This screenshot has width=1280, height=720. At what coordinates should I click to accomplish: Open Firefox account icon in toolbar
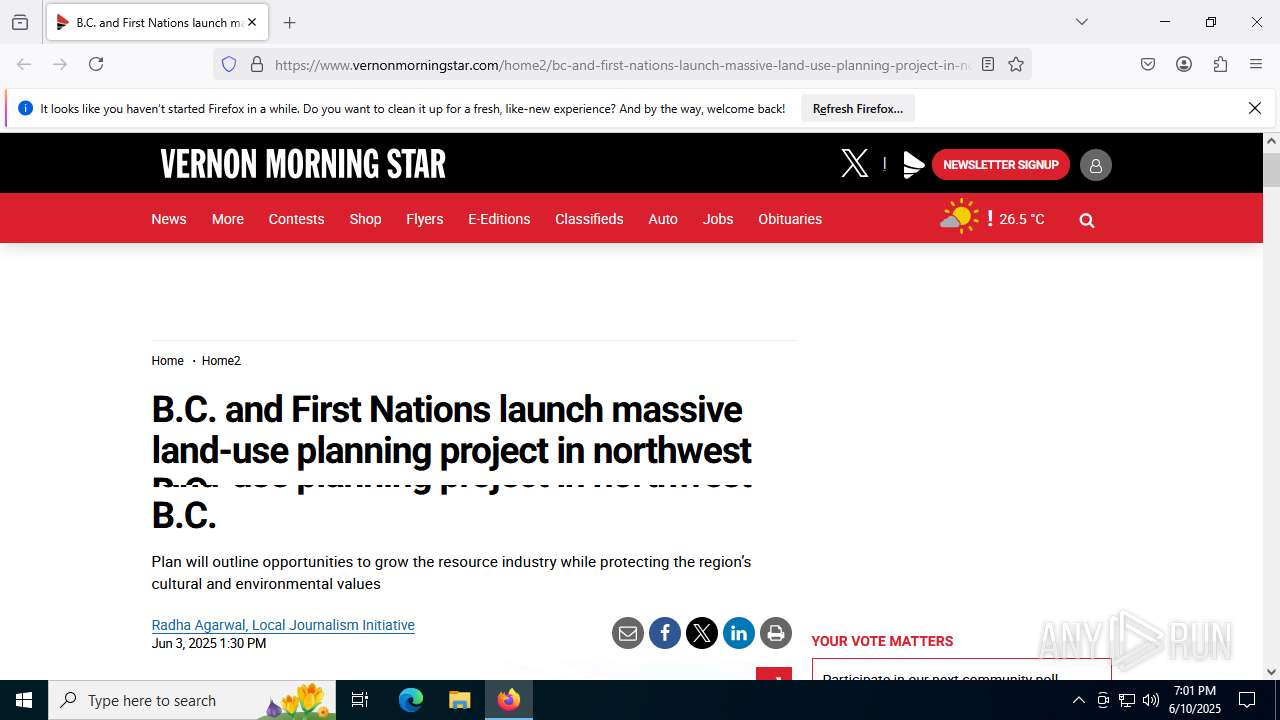pyautogui.click(x=1184, y=64)
